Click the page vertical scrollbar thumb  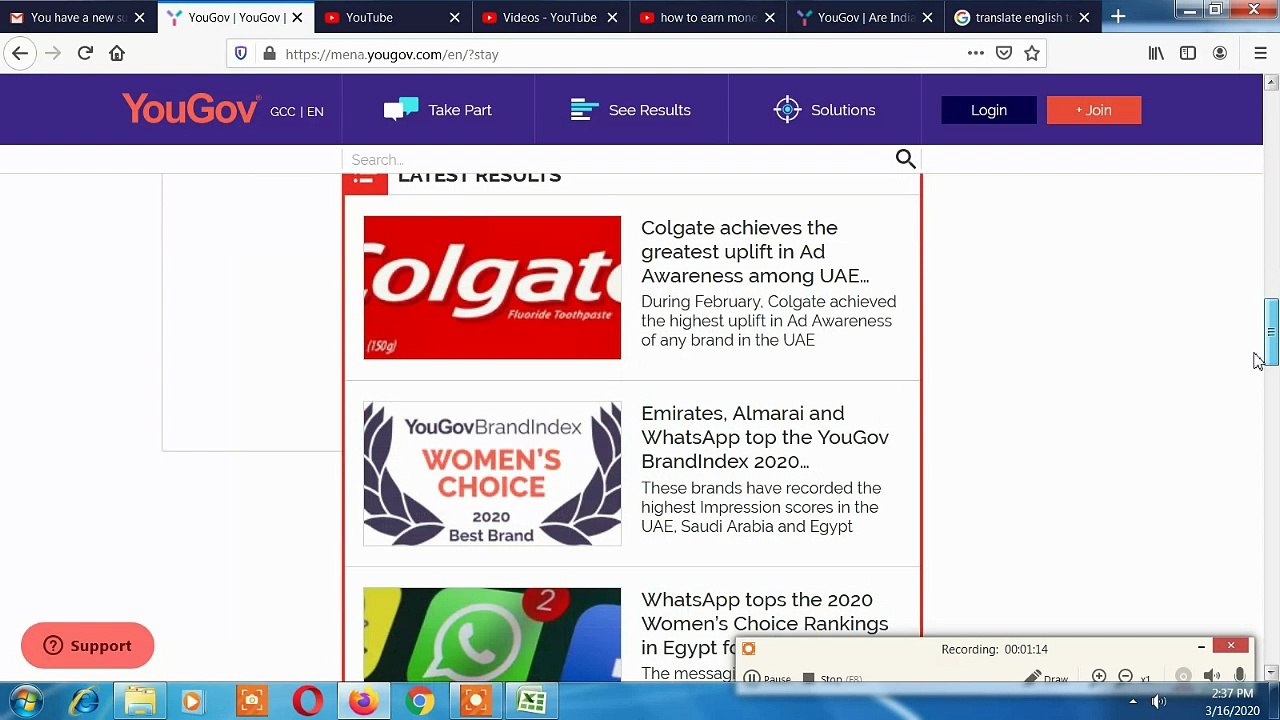pyautogui.click(x=1271, y=332)
